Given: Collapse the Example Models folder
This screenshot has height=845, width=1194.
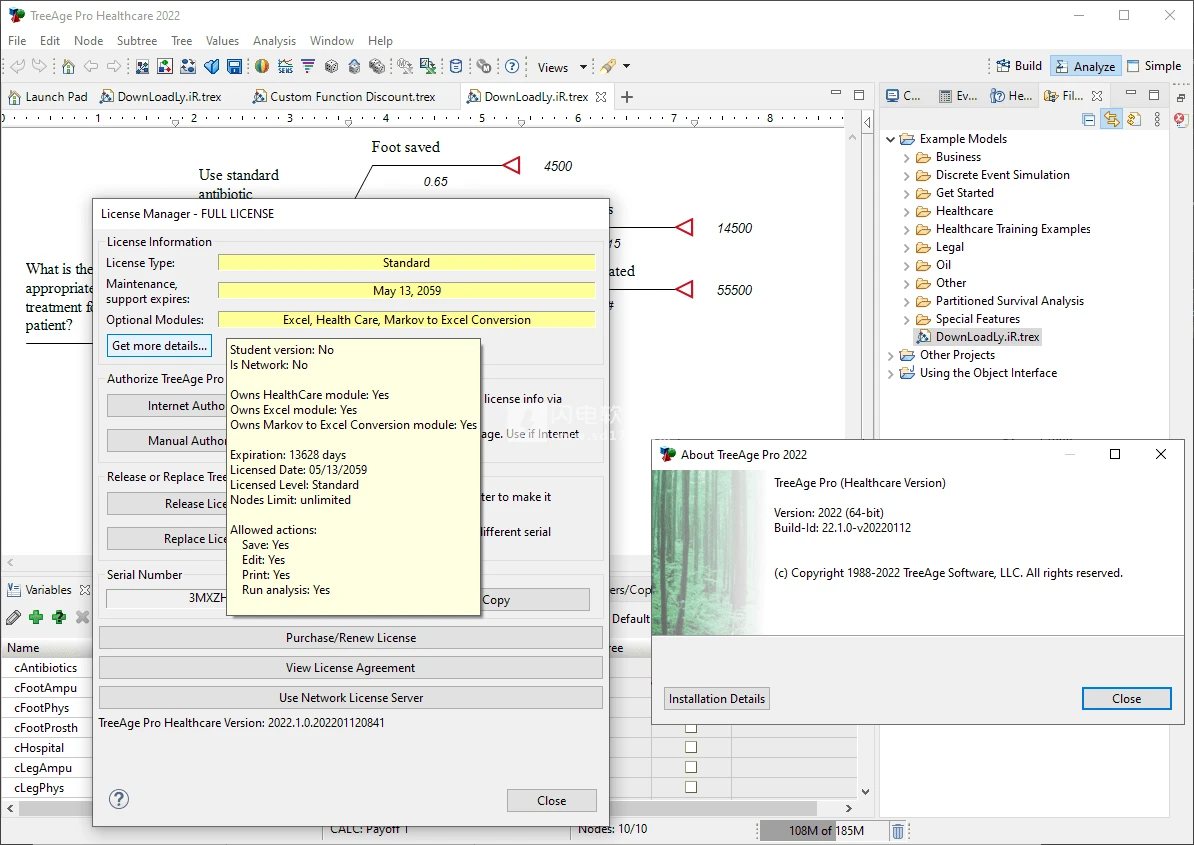Looking at the screenshot, I should pyautogui.click(x=891, y=139).
